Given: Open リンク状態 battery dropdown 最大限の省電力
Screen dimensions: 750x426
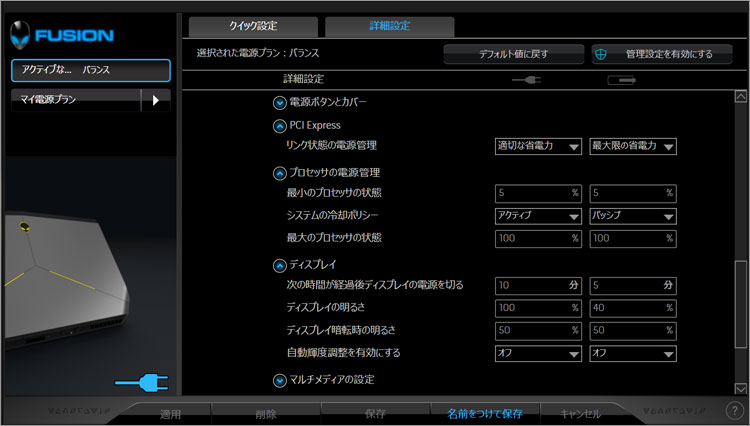Looking at the screenshot, I should [x=633, y=146].
